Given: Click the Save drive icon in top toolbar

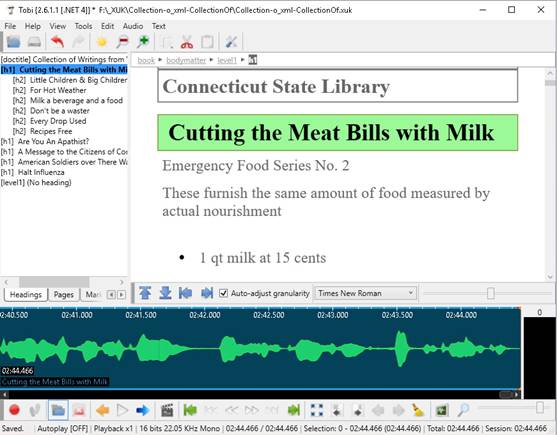Looking at the screenshot, I should tap(35, 42).
